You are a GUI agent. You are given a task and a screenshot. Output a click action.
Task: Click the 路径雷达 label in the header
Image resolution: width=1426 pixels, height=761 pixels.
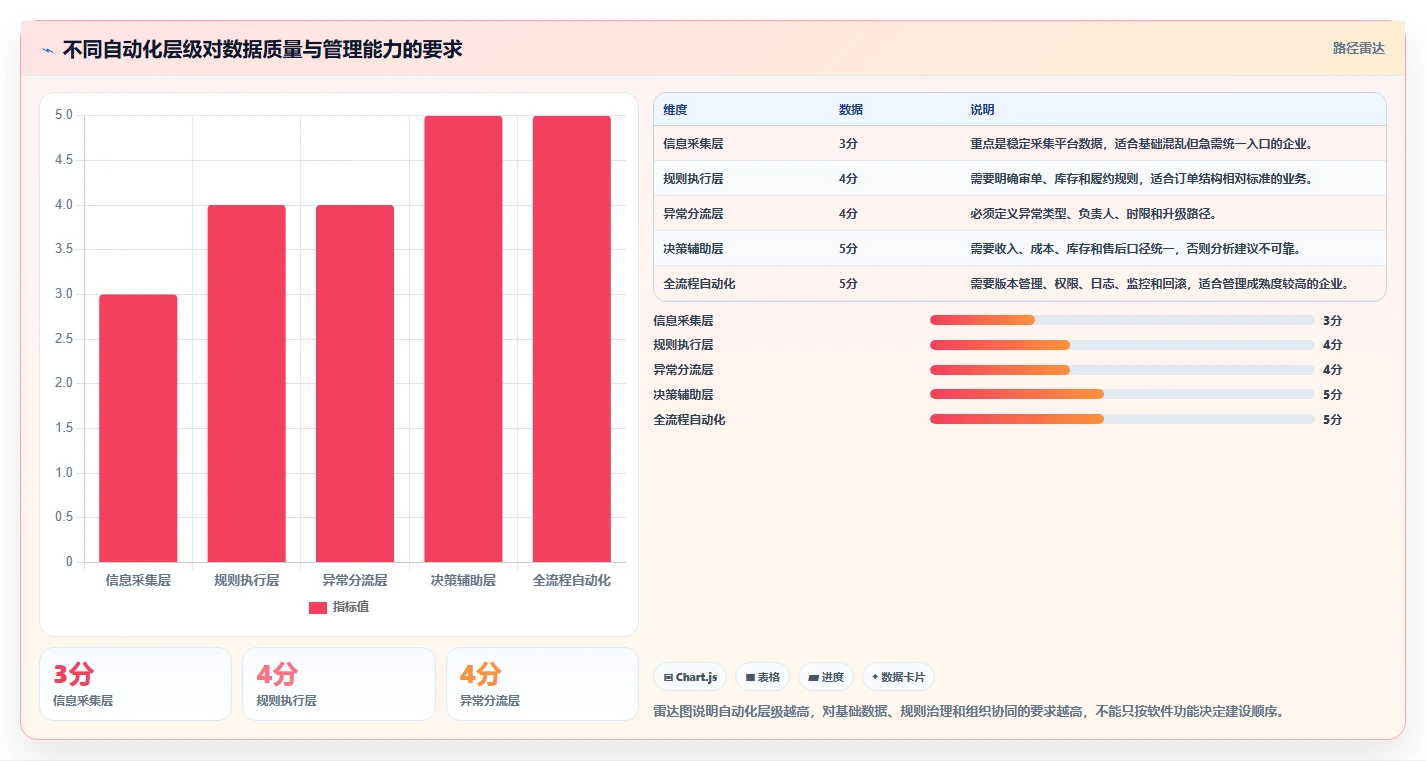[1359, 48]
